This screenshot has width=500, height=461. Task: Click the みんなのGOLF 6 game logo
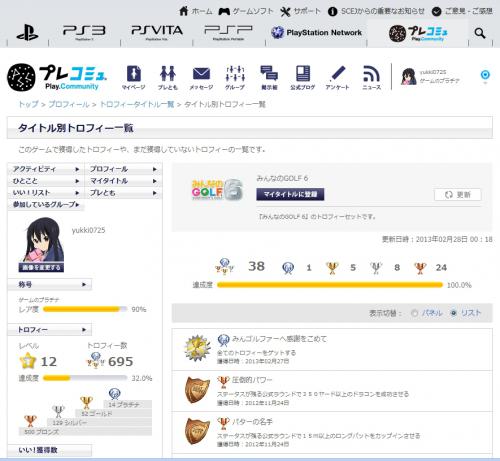tap(217, 190)
